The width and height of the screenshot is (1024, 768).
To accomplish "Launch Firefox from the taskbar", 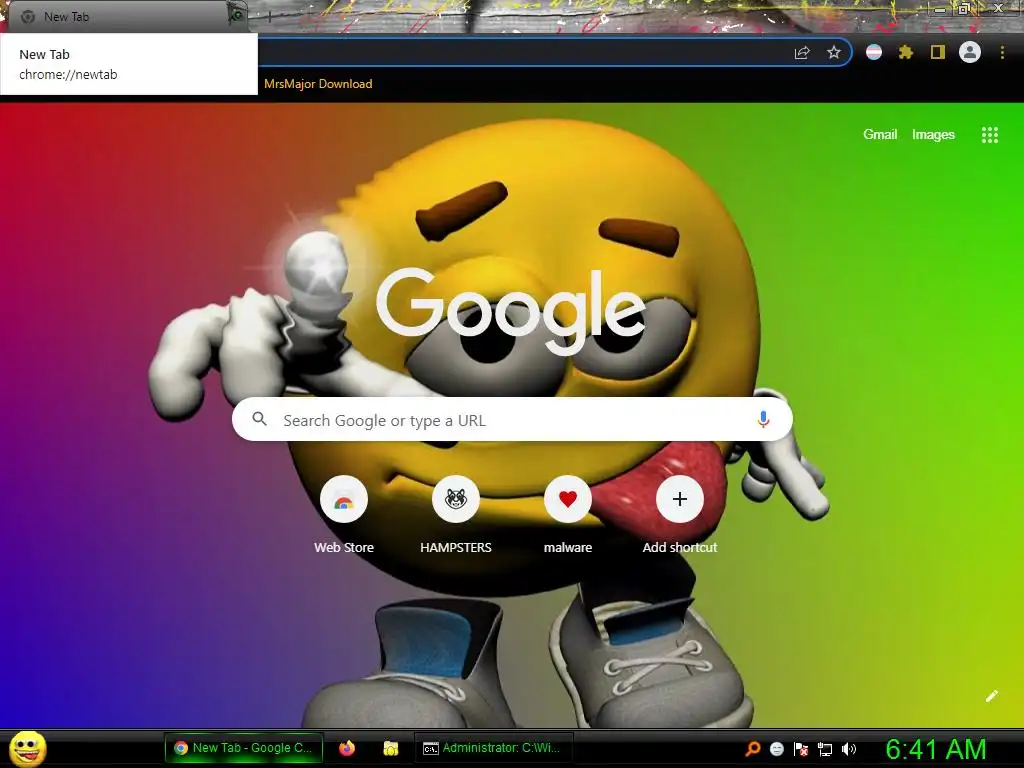I will pos(347,748).
